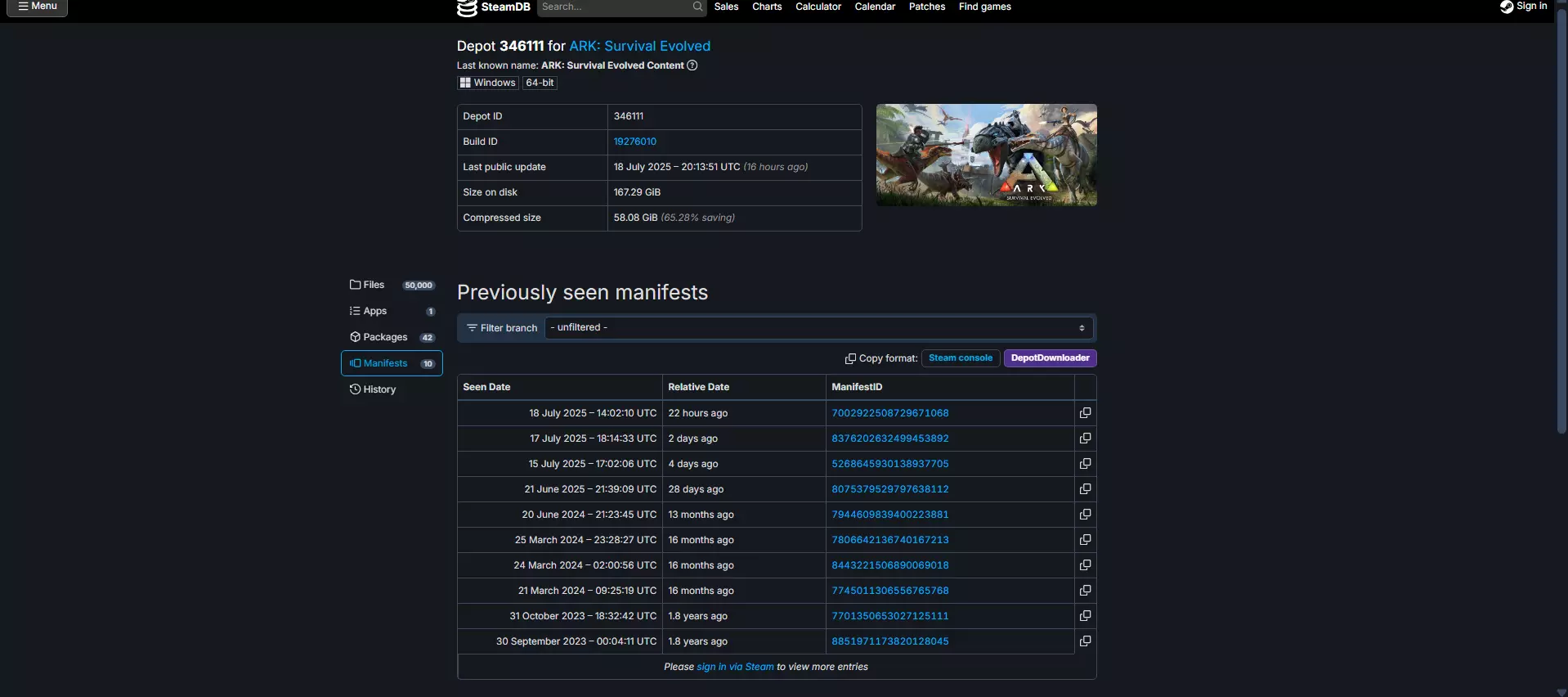
Task: Switch to the Files tab
Action: pyautogui.click(x=392, y=285)
